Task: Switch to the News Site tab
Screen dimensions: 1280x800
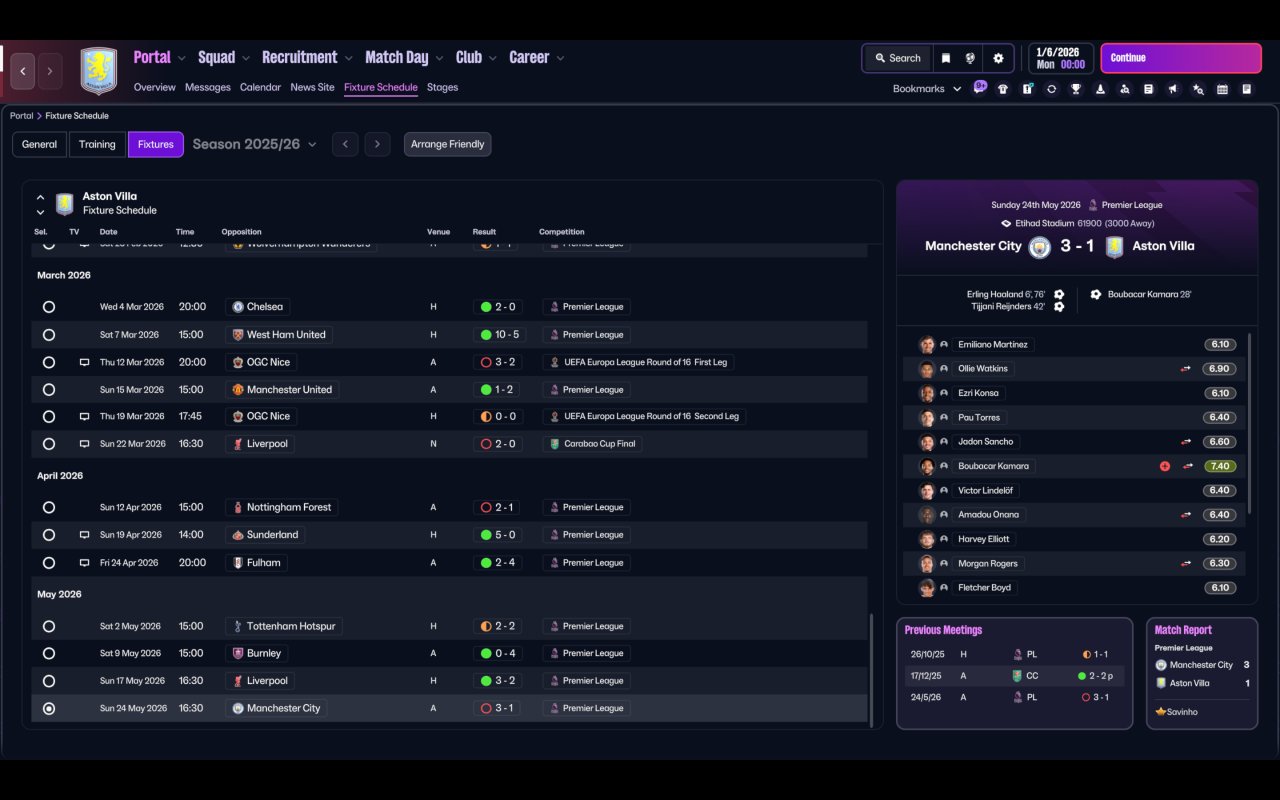Action: click(312, 87)
